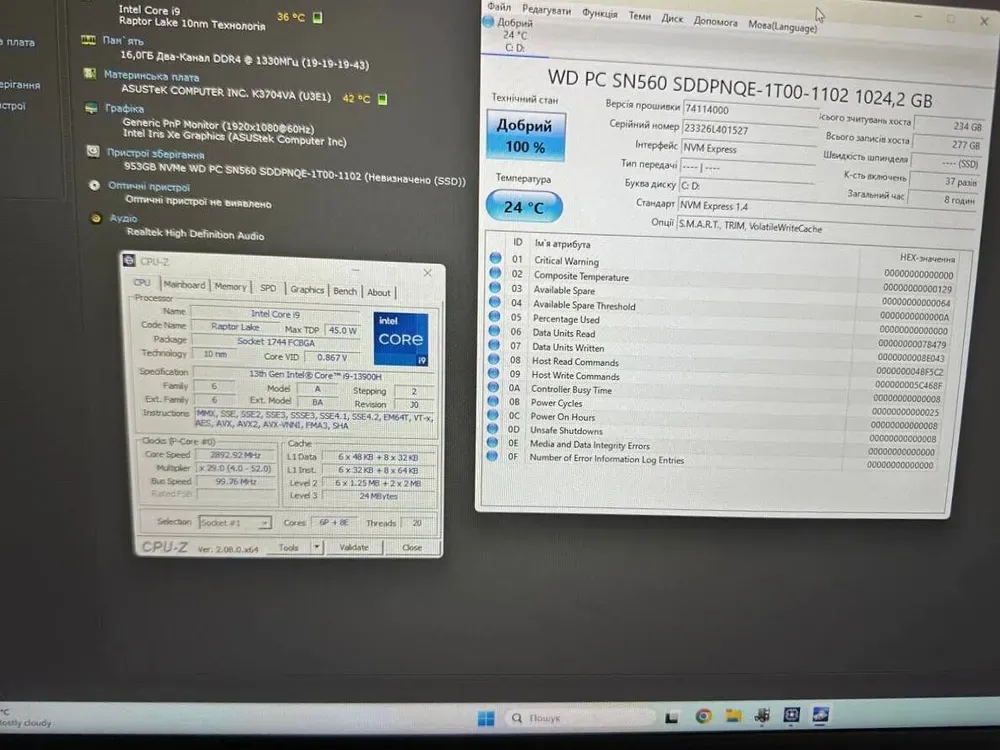This screenshot has height=750, width=1000.
Task: Expand the Tools dropdown arrow in CPU-Z
Action: pos(317,547)
